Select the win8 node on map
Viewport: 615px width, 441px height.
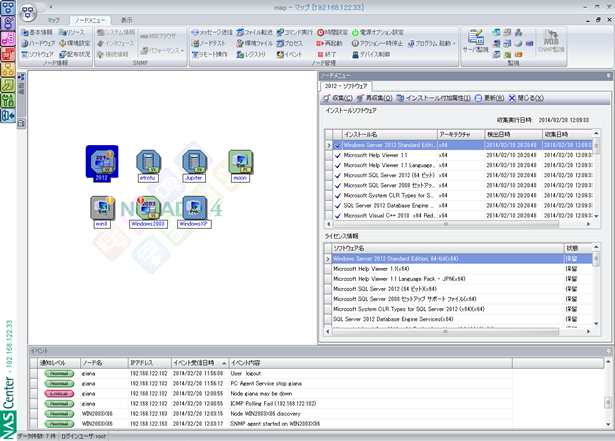102,212
